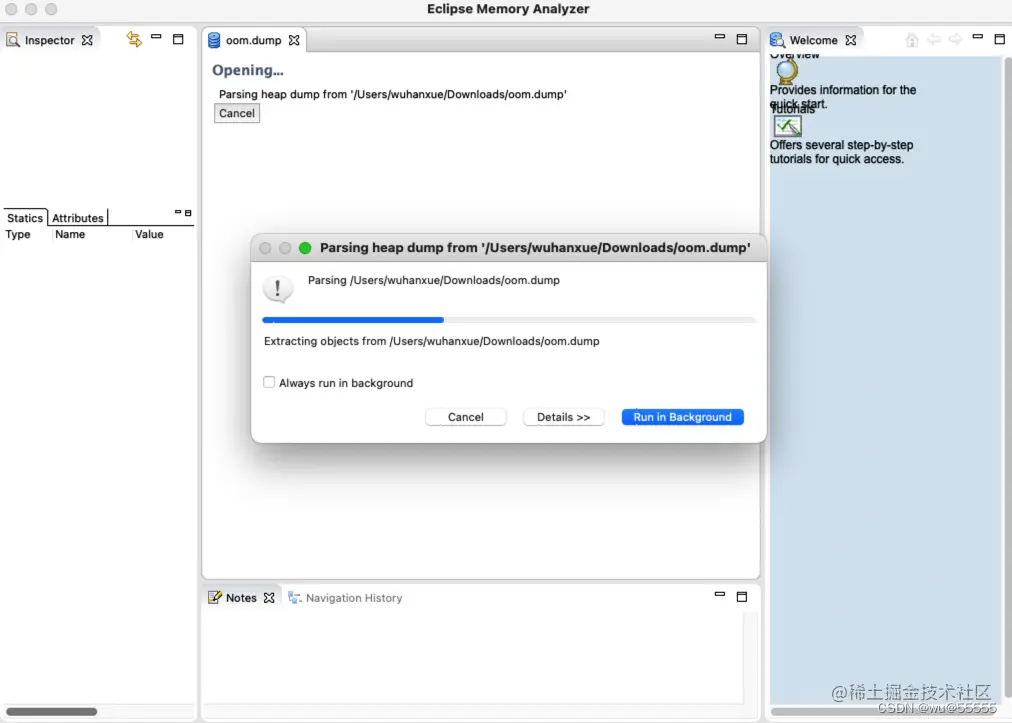Image resolution: width=1012 pixels, height=723 pixels.
Task: Go to Welcome home page icon
Action: 912,40
